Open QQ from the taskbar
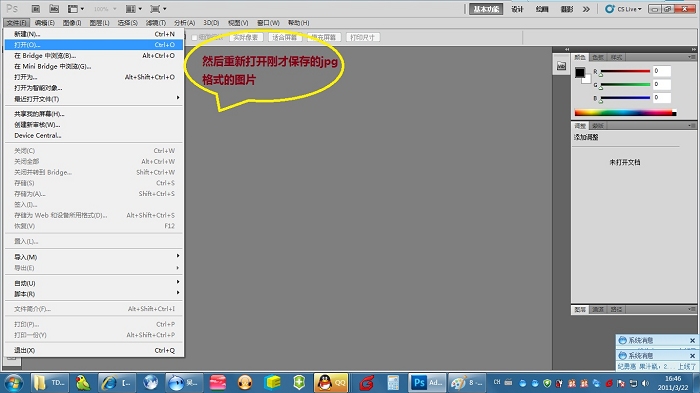This screenshot has height=393, width=700. pyautogui.click(x=331, y=383)
